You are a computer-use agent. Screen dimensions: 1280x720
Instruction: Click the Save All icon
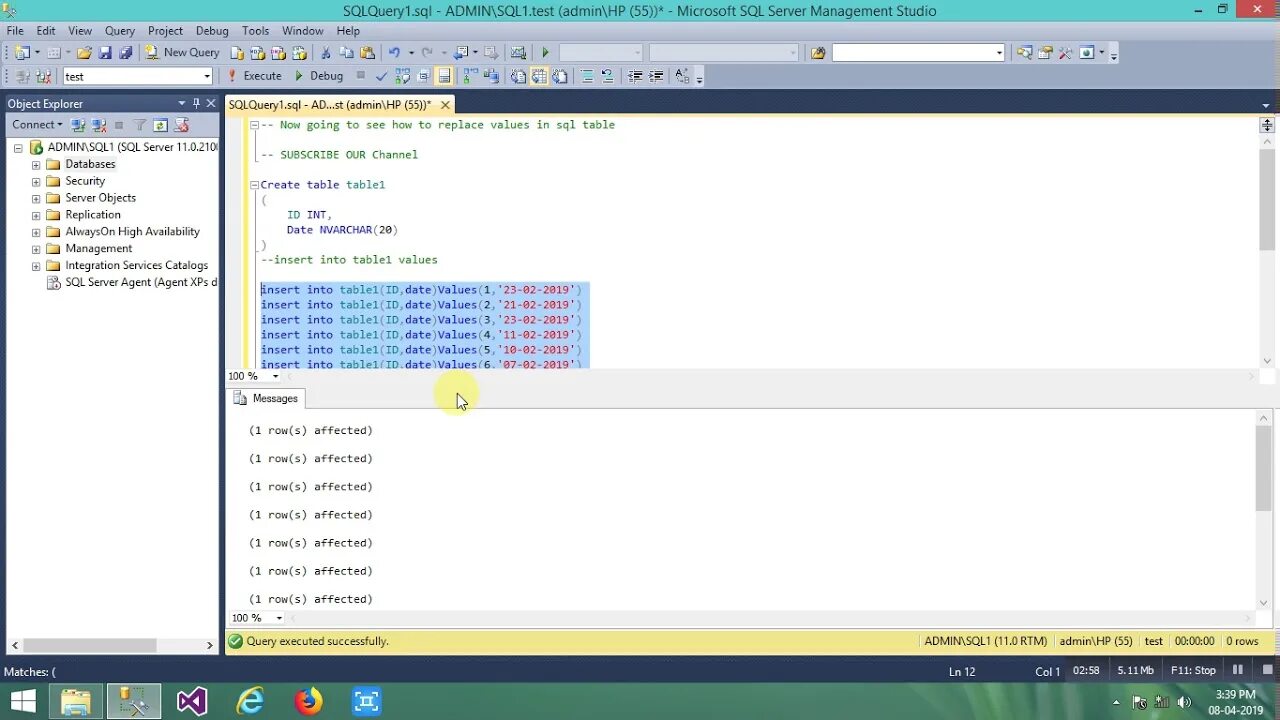coord(125,52)
